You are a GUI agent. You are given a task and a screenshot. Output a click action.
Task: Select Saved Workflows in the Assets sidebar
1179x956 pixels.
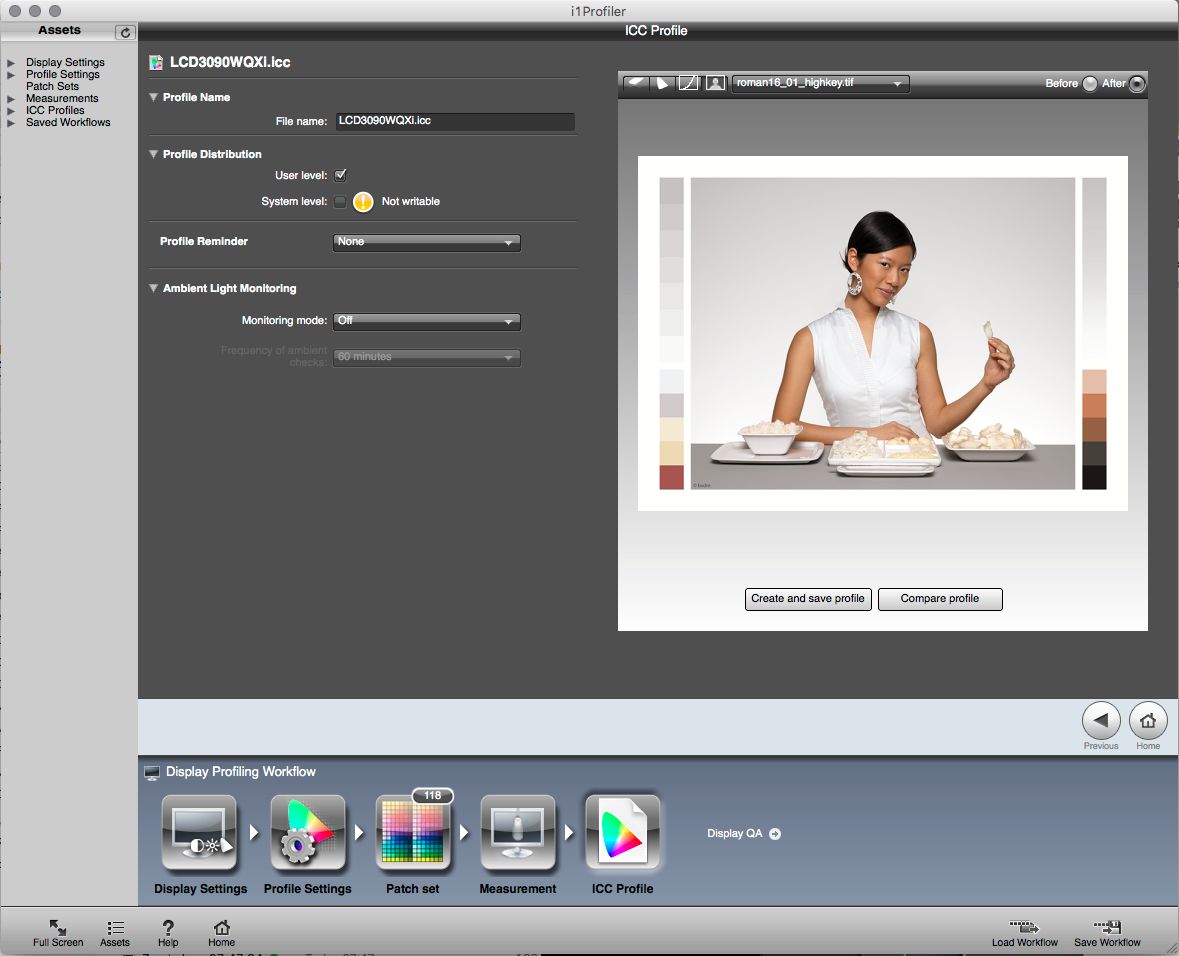tap(68, 122)
